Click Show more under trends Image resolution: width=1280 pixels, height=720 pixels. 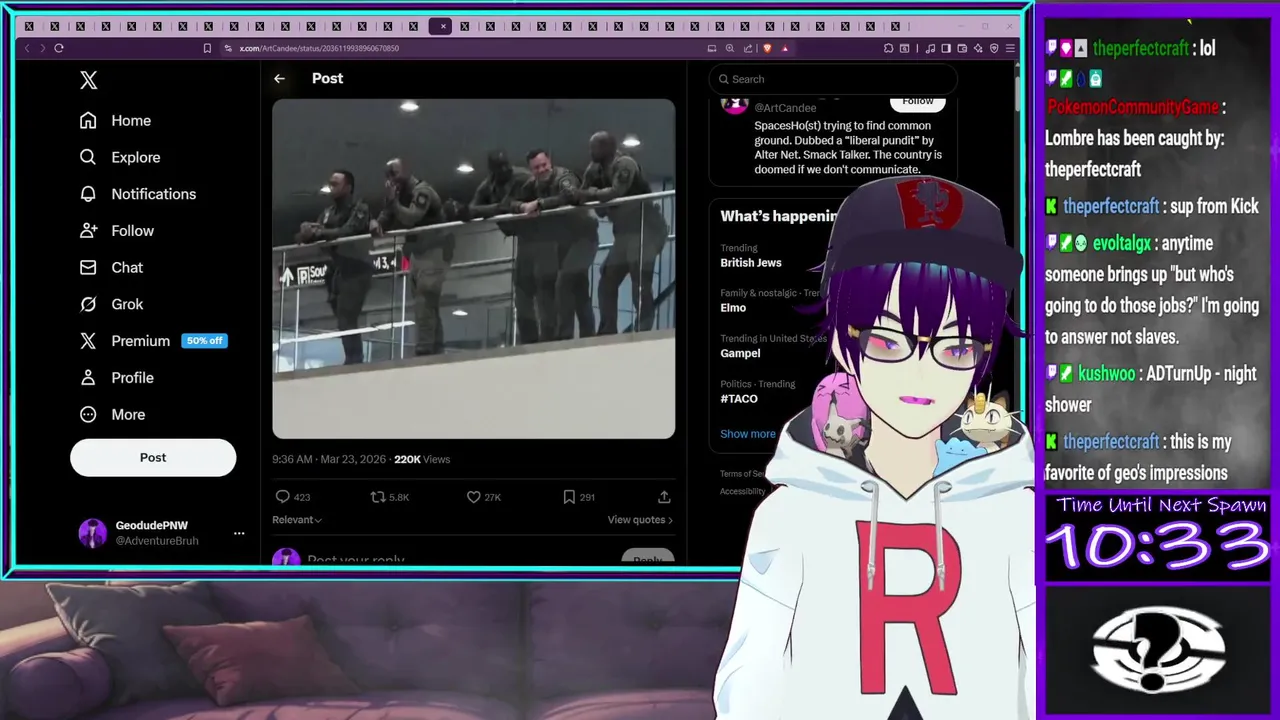coord(748,434)
